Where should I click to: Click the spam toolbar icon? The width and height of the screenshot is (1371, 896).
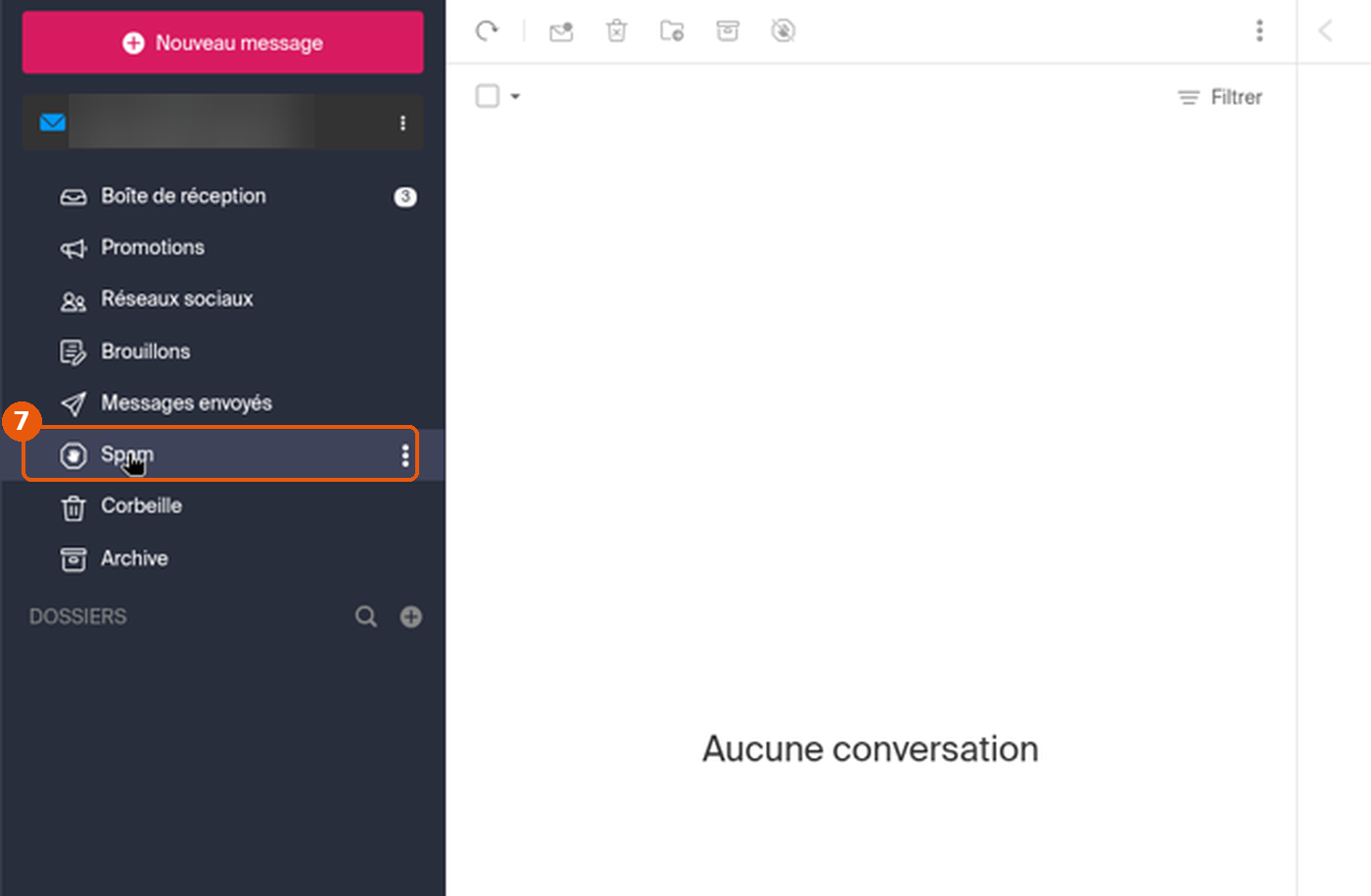click(x=783, y=31)
